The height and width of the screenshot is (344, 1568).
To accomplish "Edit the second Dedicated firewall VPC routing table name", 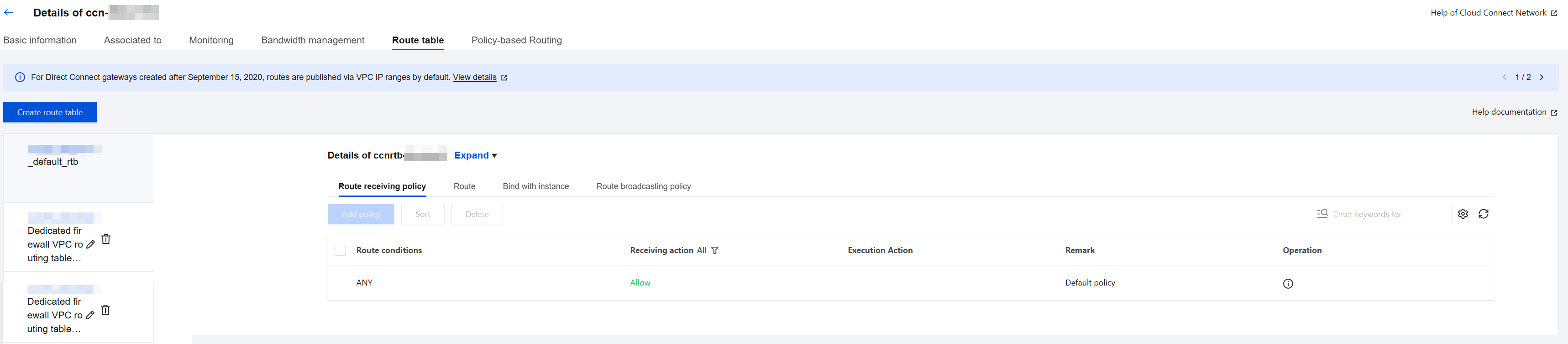I will pos(90,315).
